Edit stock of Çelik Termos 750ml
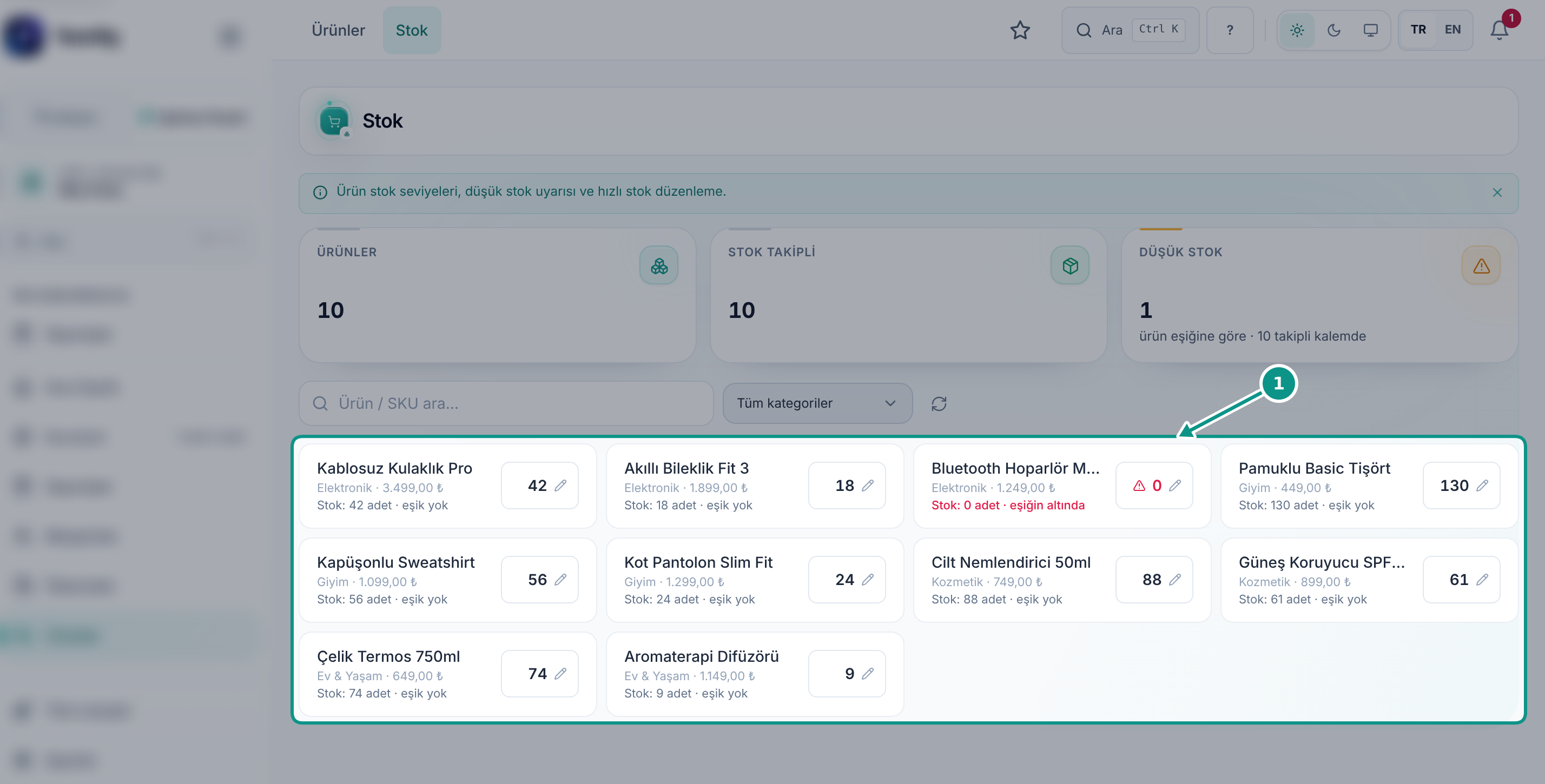Screen dimensions: 1545x784 coord(539,674)
